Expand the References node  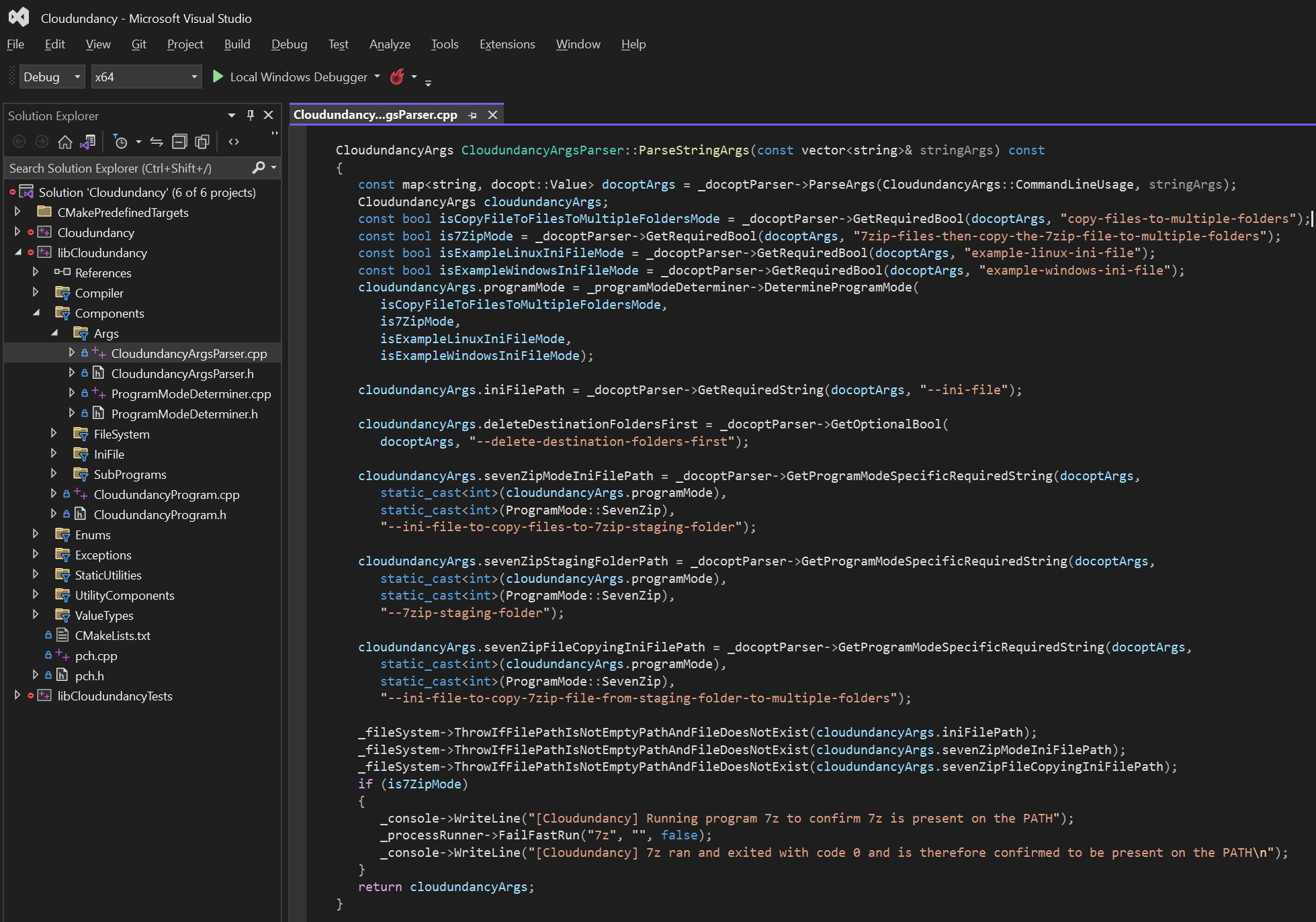click(x=36, y=273)
